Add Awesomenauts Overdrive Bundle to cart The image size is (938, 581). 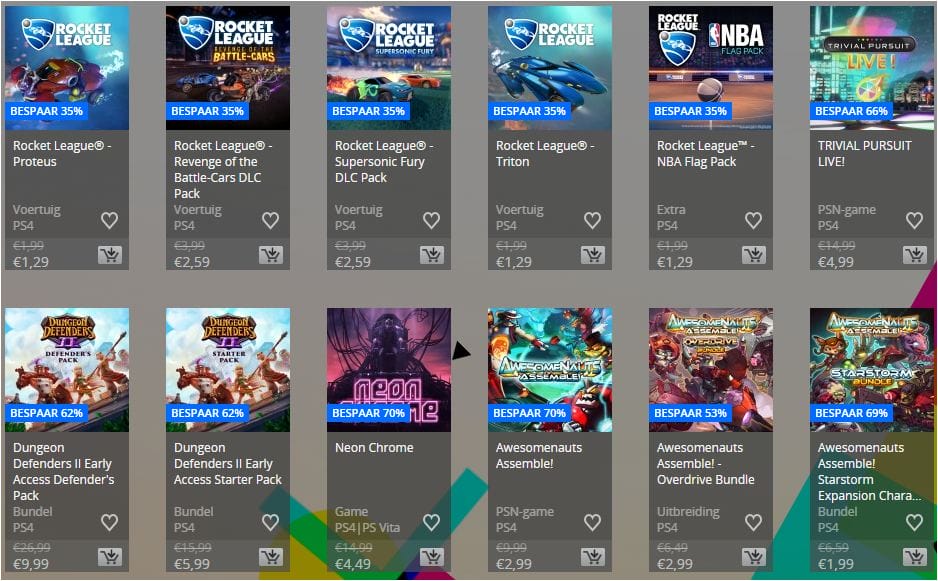coord(754,558)
